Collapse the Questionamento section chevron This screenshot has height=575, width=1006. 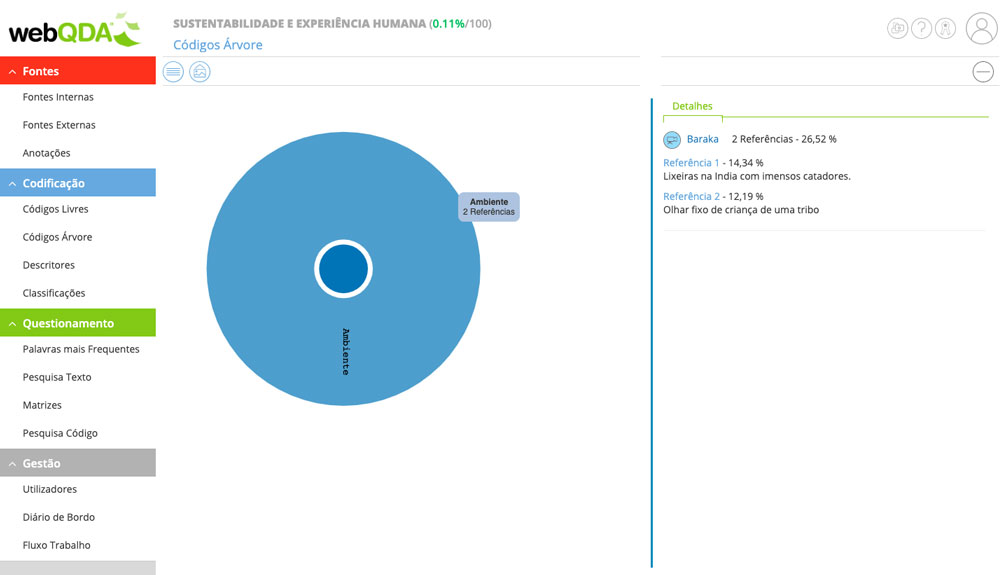coord(12,324)
